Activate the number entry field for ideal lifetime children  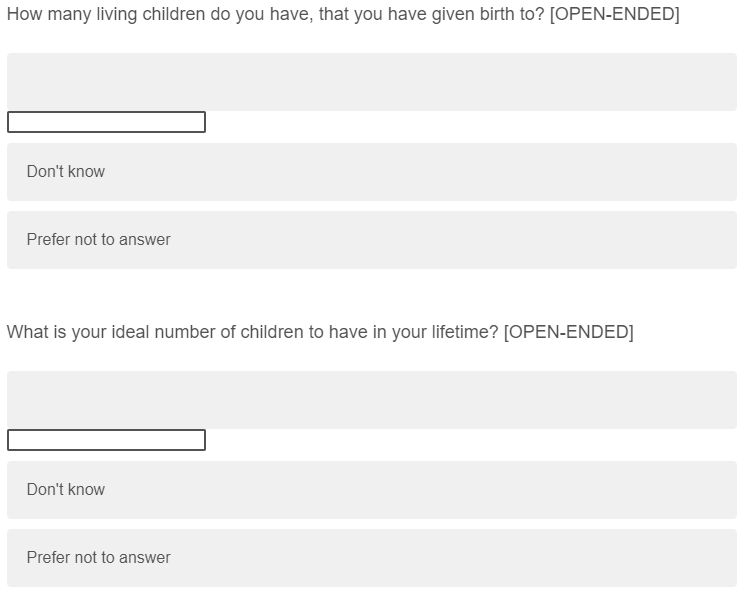106,440
